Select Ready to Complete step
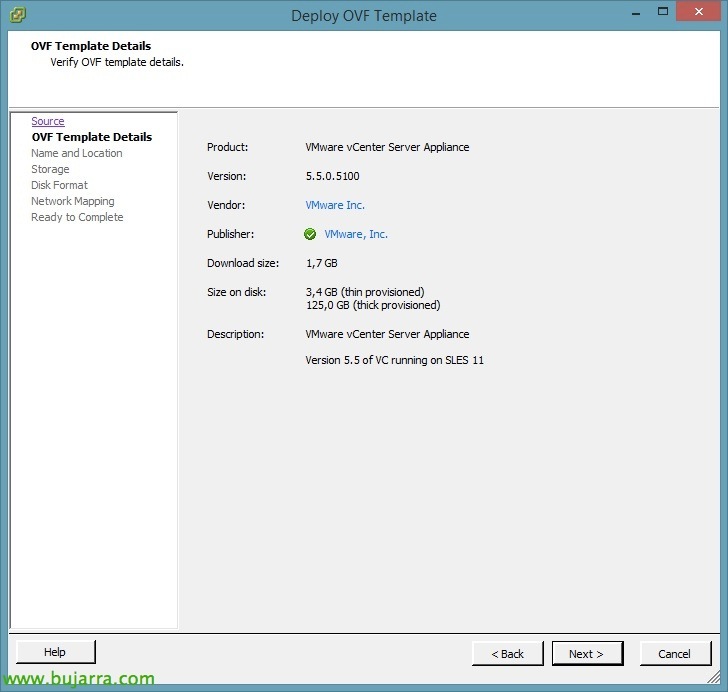This screenshot has height=692, width=728. coord(77,217)
